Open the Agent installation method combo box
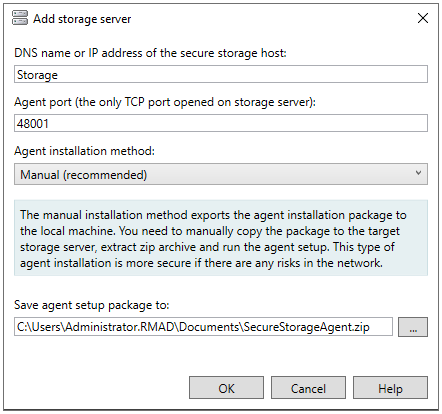 tap(221, 174)
